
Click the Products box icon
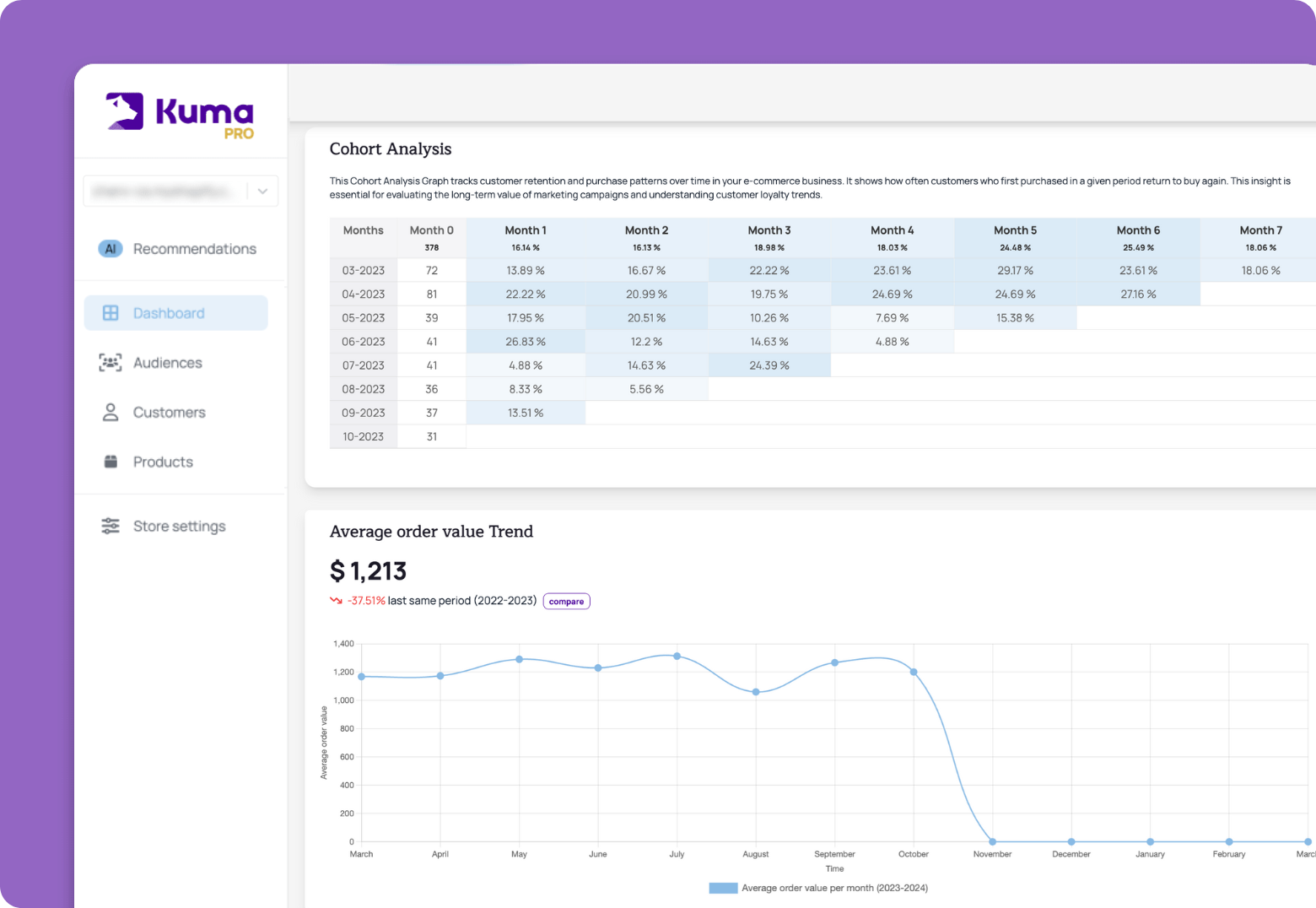click(x=111, y=462)
